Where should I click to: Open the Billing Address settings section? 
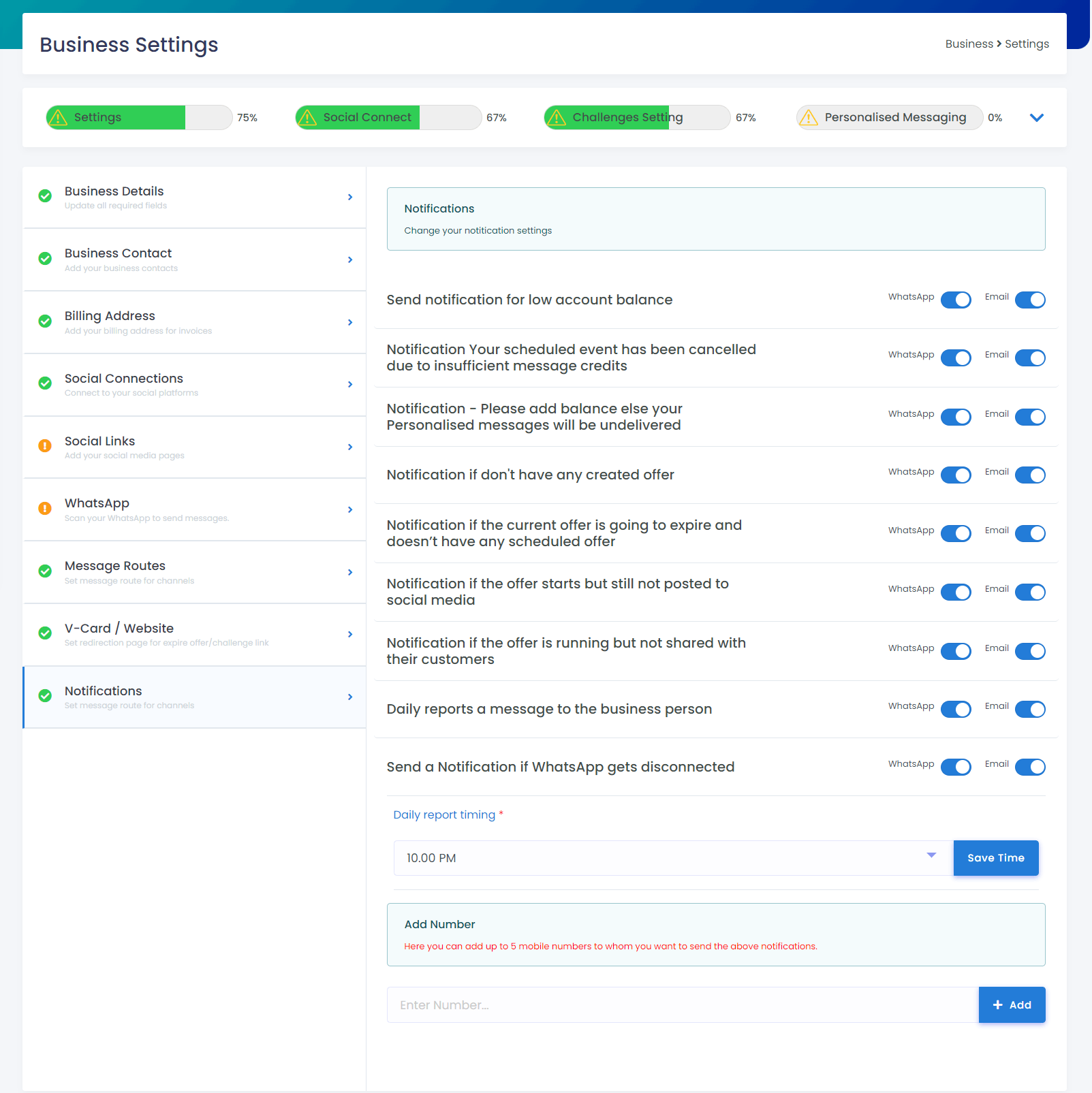point(195,322)
